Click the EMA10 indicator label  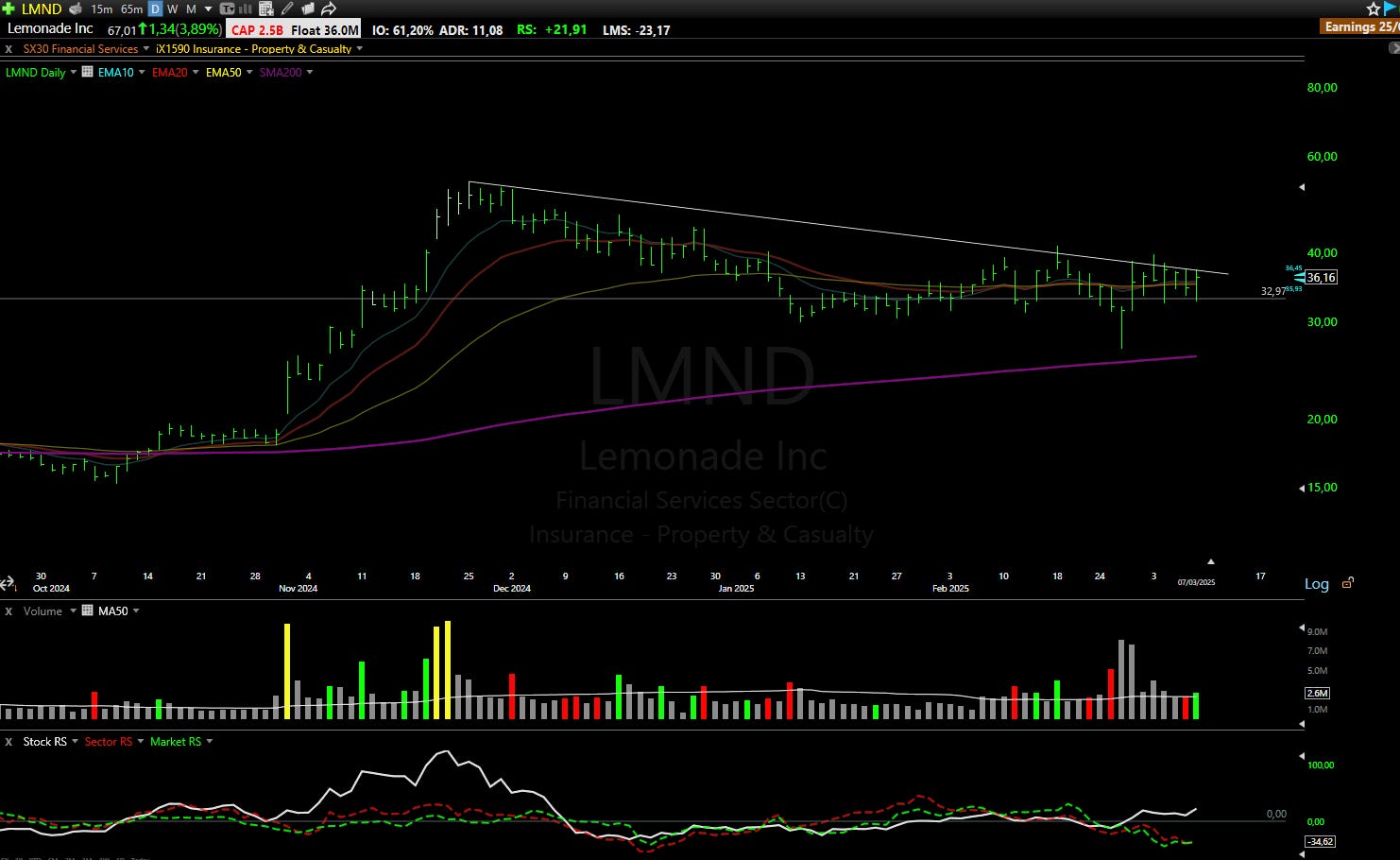point(116,73)
